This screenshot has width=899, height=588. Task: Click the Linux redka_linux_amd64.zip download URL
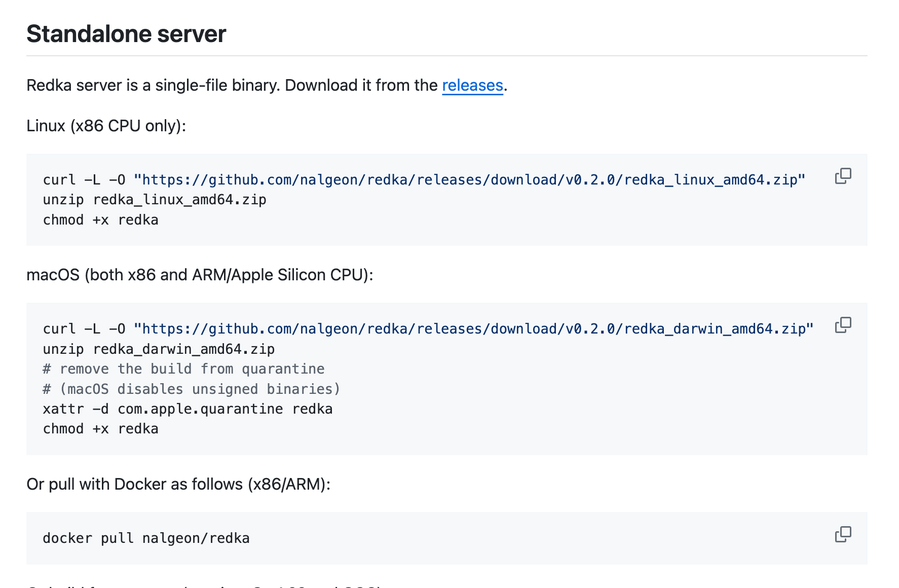[x=470, y=180]
